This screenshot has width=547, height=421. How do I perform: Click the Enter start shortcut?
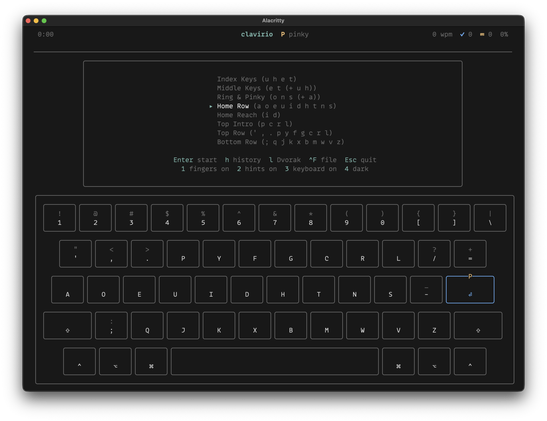point(195,160)
